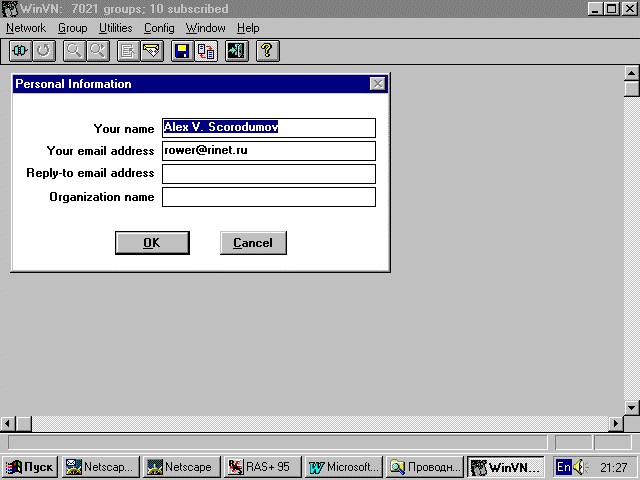Screen dimensions: 640x480
Task: Switch to Microsoft Word taskbar item
Action: 344,467
